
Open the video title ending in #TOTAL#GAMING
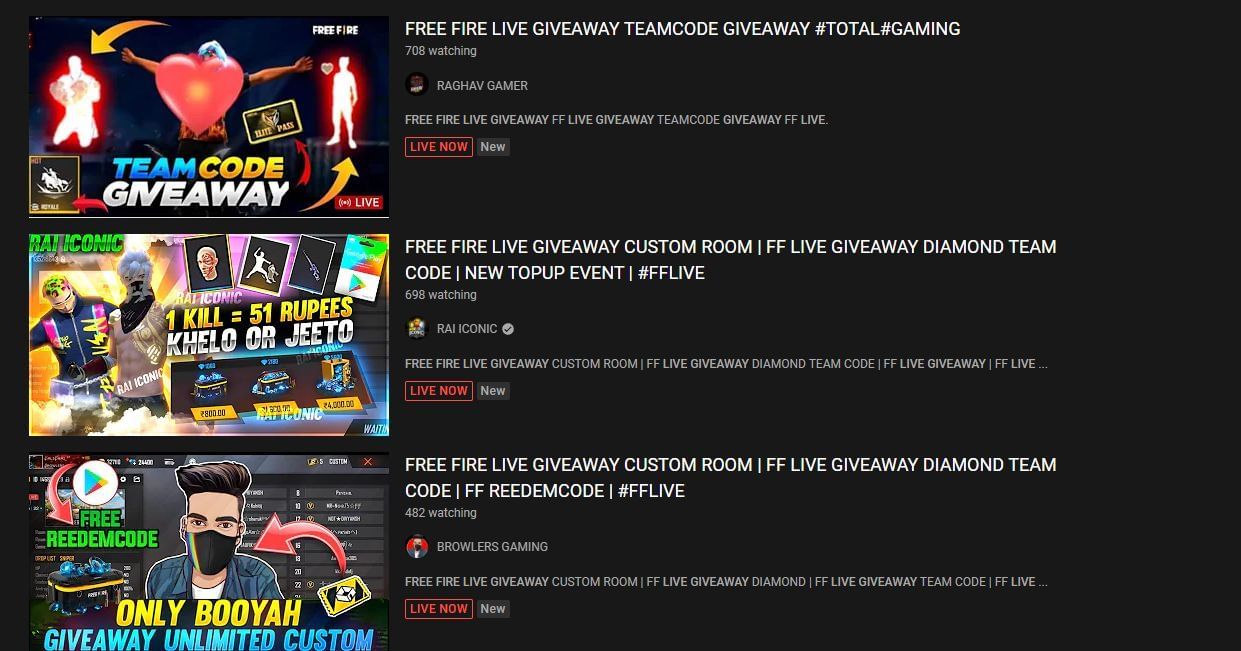682,29
